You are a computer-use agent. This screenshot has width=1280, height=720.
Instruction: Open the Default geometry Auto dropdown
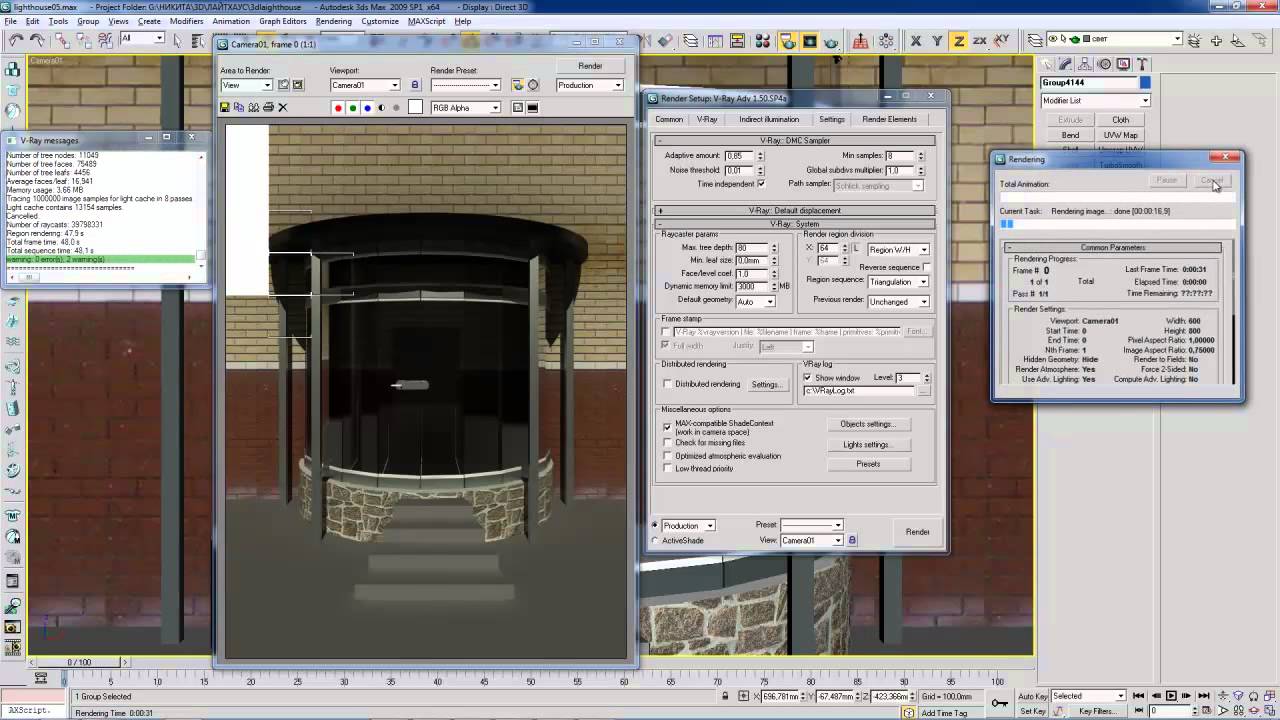click(756, 301)
